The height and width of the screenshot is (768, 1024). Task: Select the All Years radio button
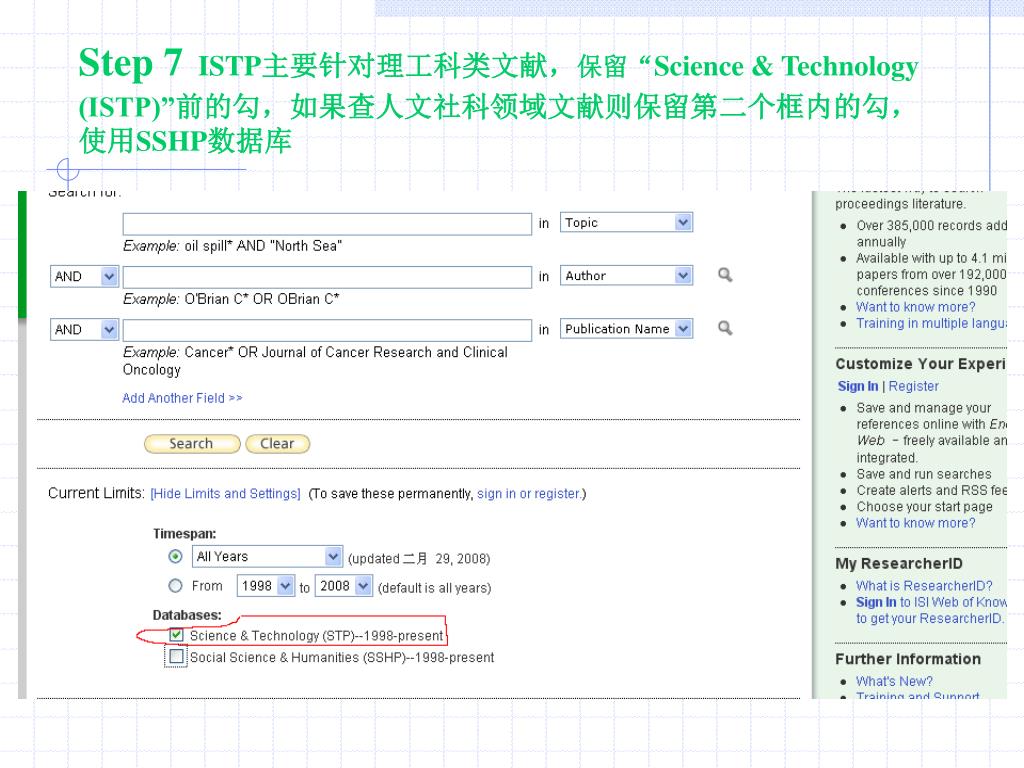pyautogui.click(x=175, y=556)
